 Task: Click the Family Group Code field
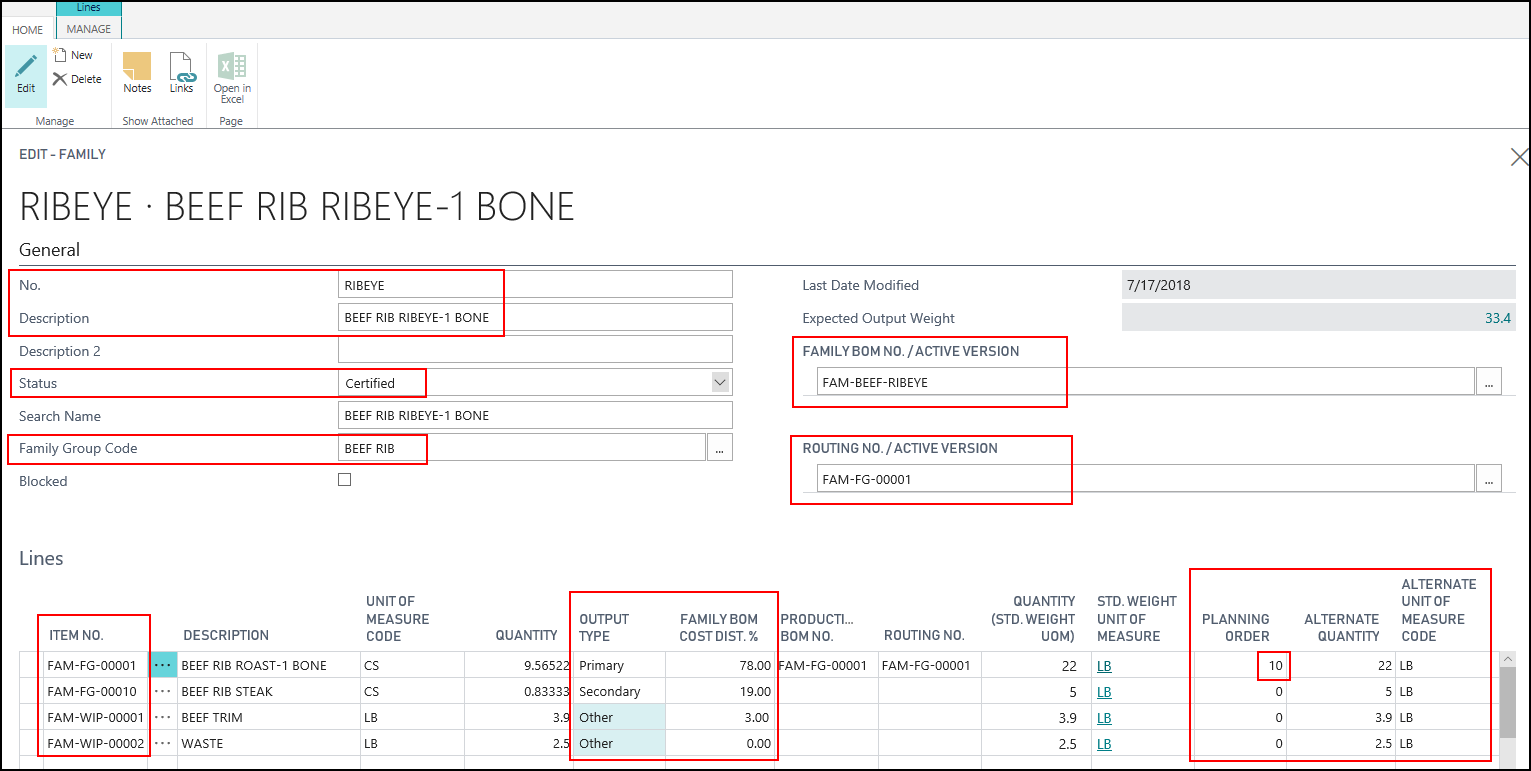point(522,448)
